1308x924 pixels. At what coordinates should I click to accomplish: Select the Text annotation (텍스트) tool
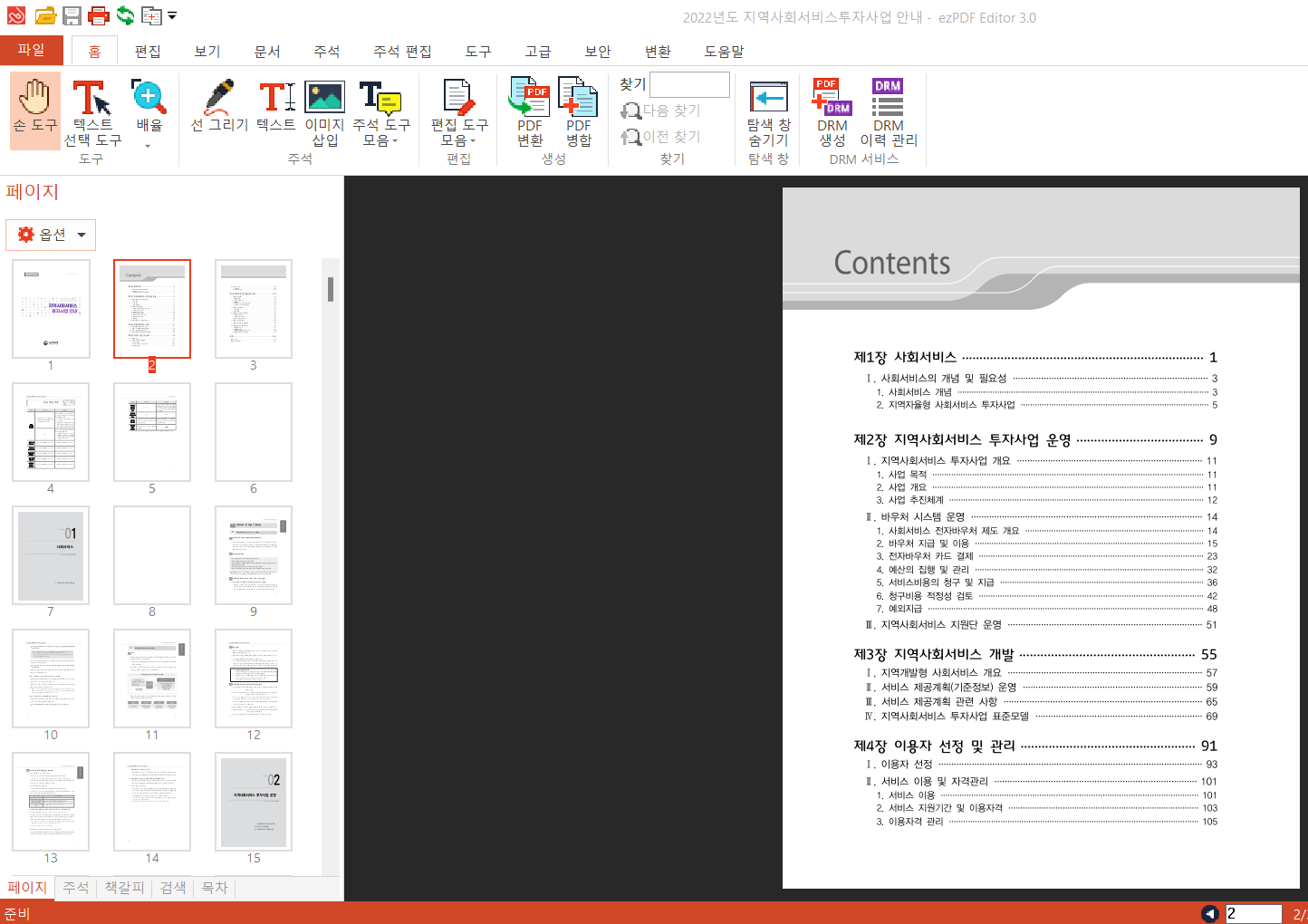(276, 106)
